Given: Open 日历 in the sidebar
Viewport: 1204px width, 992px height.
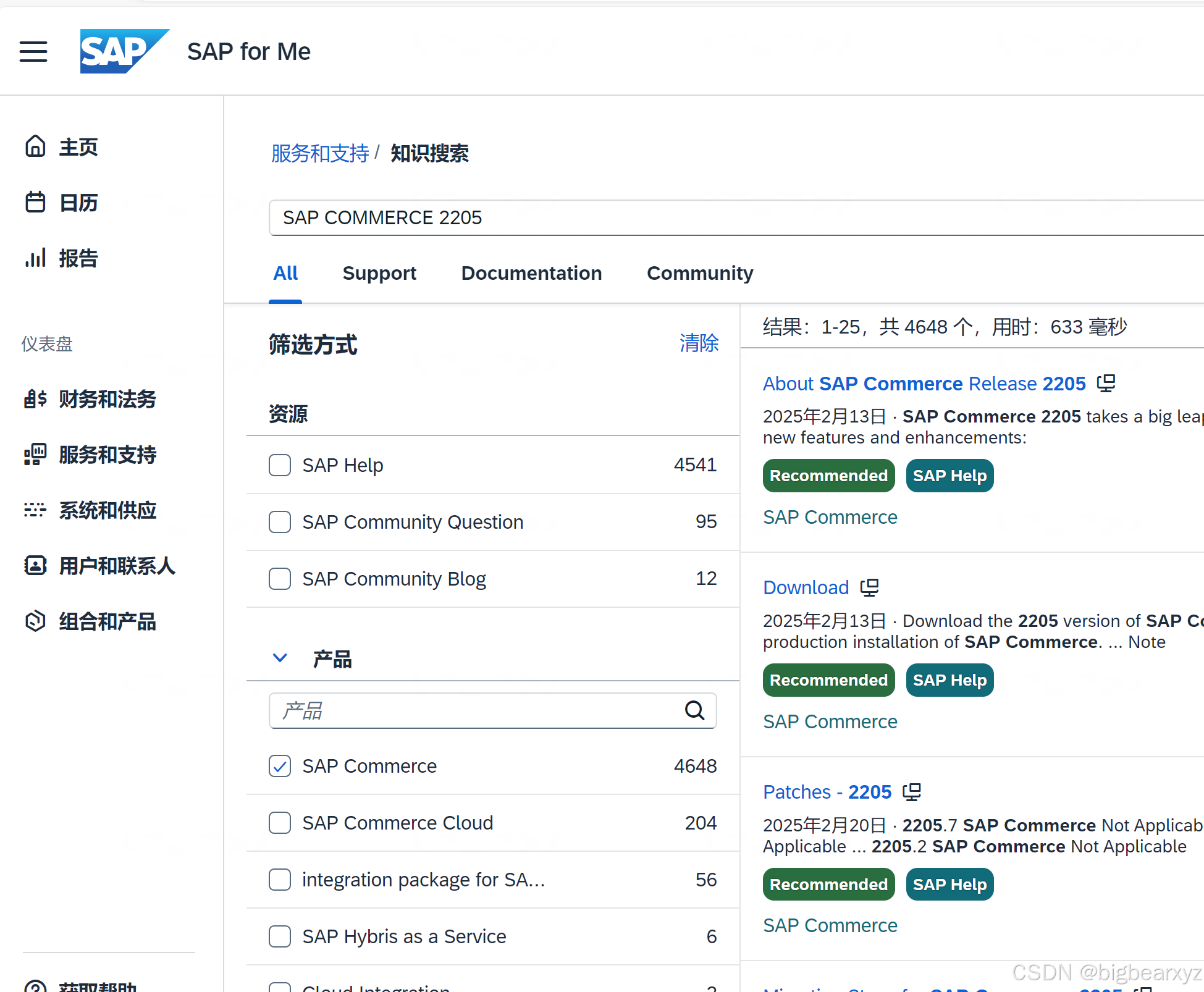Looking at the screenshot, I should click(78, 203).
